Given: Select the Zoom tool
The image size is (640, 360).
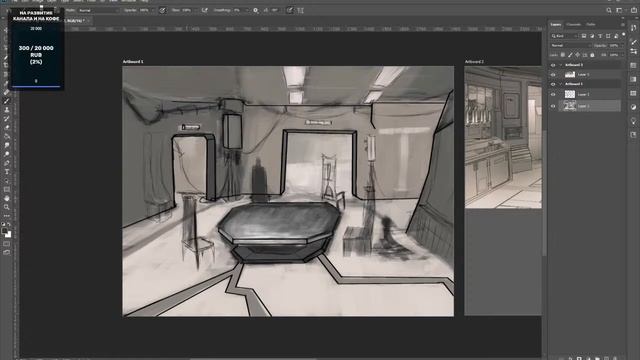Looking at the screenshot, I should coord(7,207).
